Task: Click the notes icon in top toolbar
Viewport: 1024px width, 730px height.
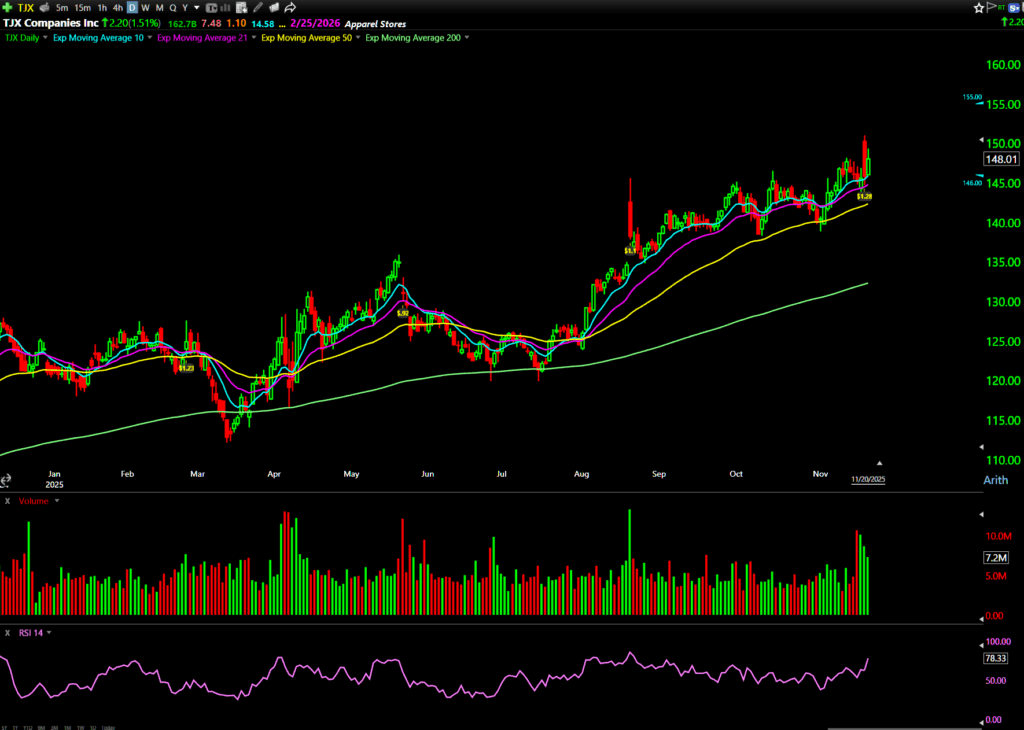Action: pos(243,7)
